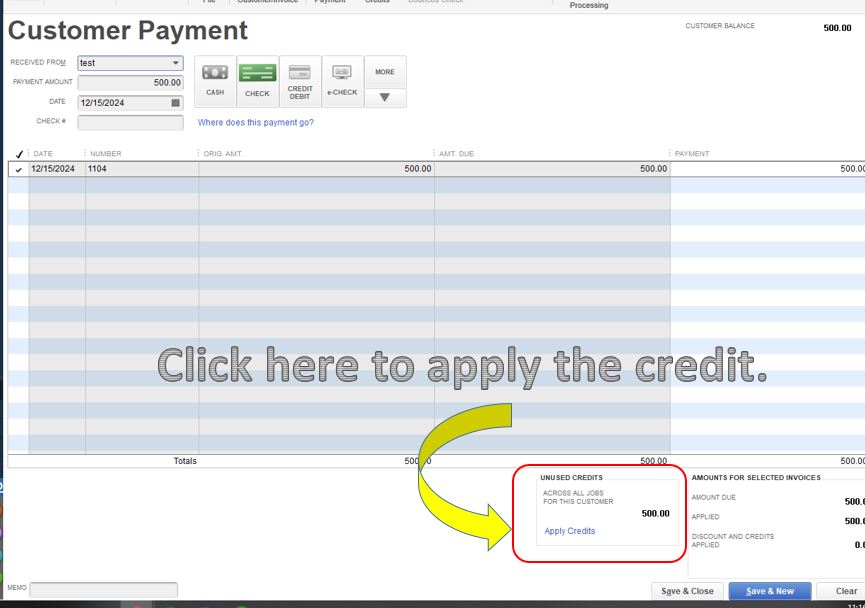The image size is (865, 608).
Task: Choose the Check payment method
Action: [258, 81]
